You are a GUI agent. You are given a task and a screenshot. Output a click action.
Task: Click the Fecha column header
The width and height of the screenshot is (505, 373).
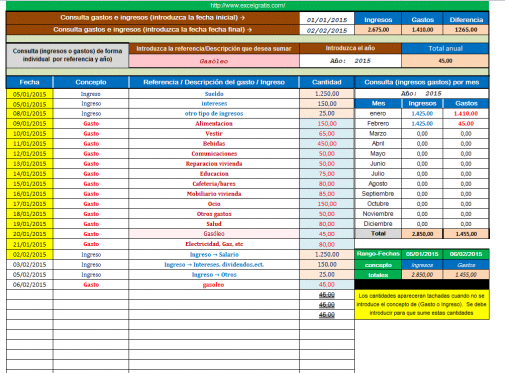[29, 82]
